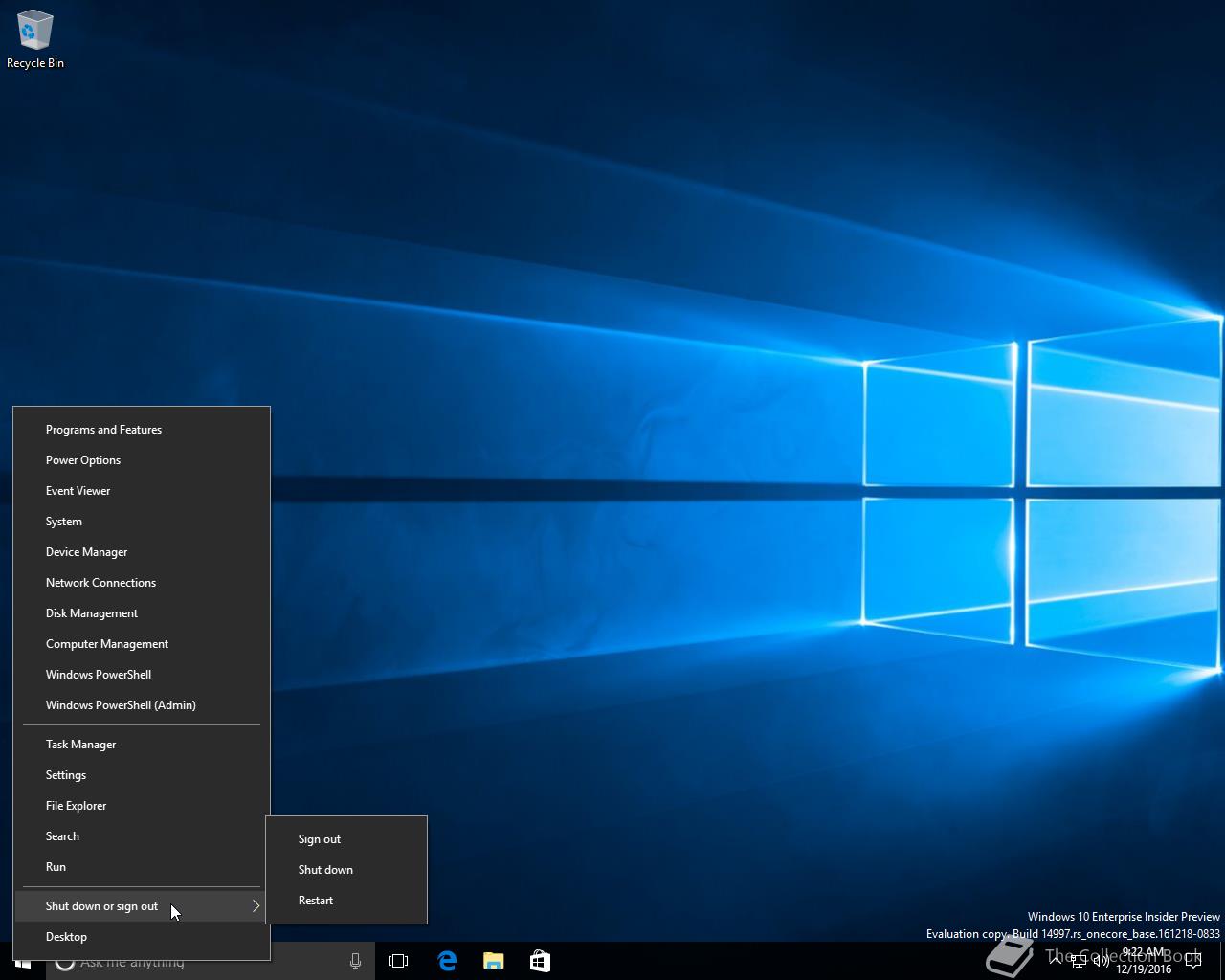This screenshot has height=980, width=1225.
Task: Select Disk Management
Action: pos(142,613)
